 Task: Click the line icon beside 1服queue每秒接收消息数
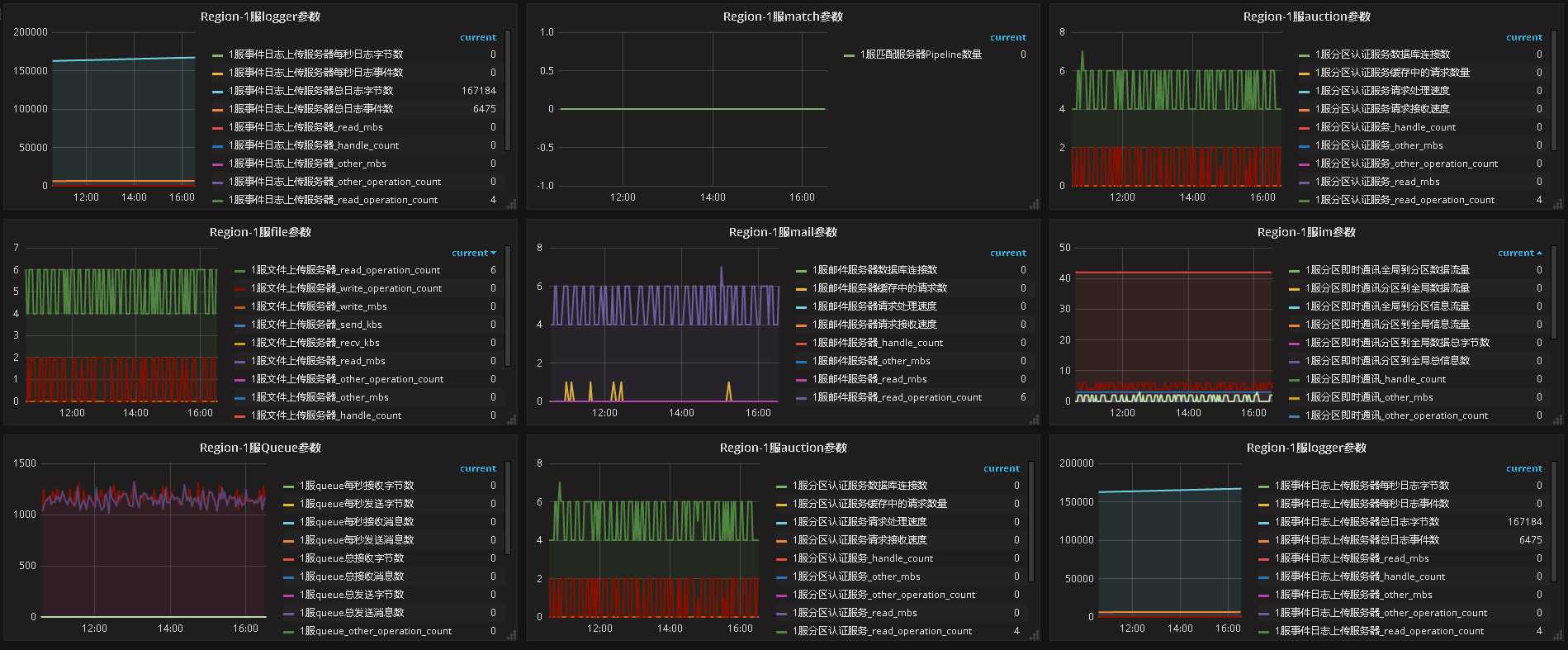[288, 523]
